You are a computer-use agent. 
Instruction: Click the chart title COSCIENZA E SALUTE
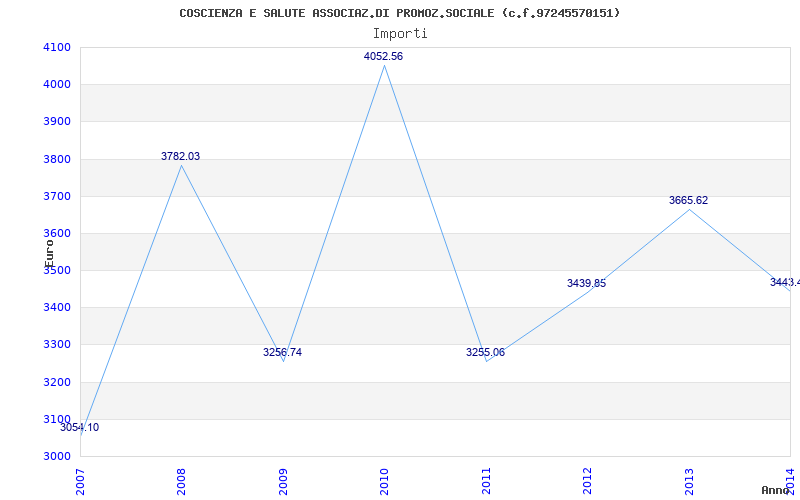399,13
